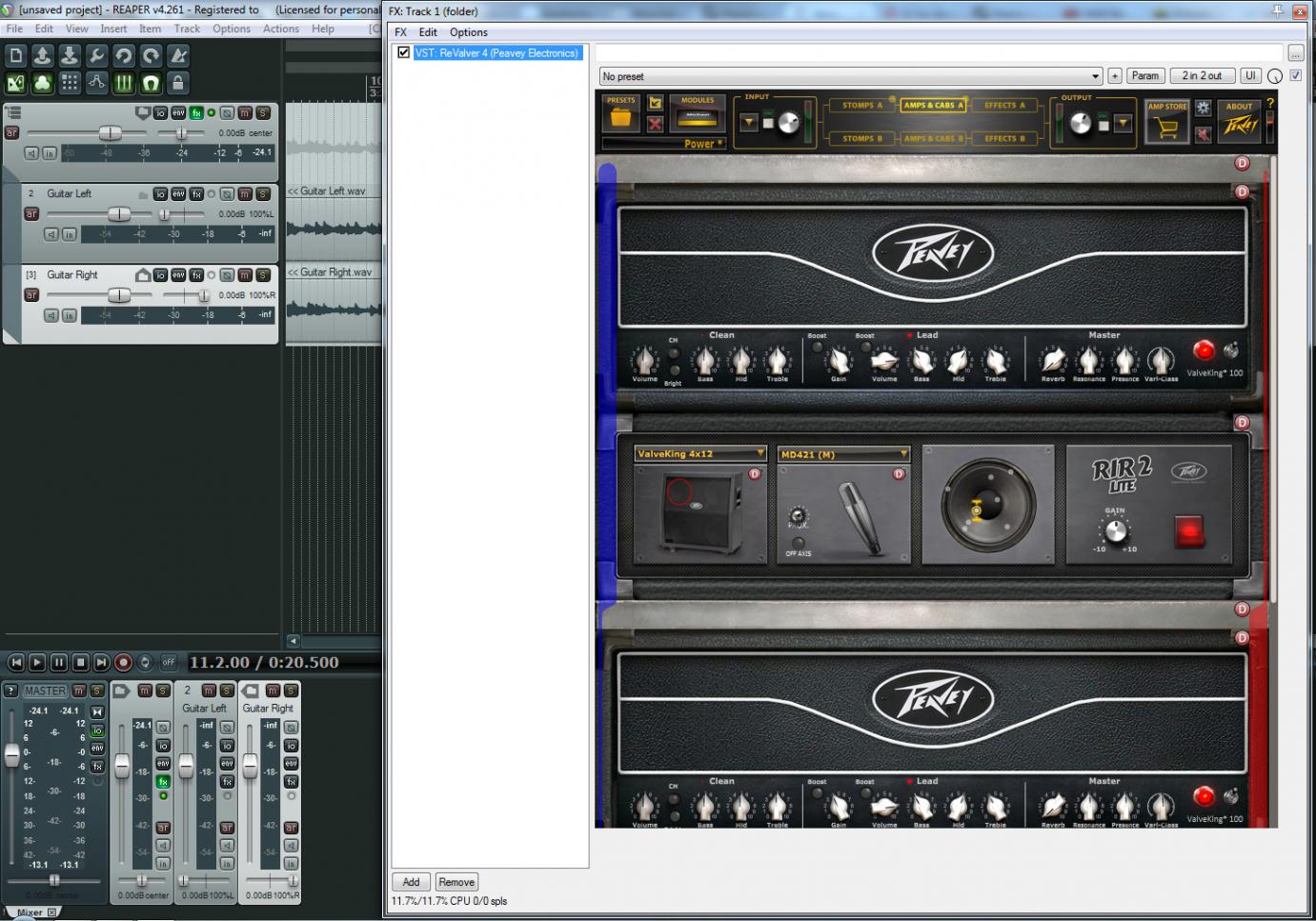Open the FX menu in FX window

coord(401,32)
